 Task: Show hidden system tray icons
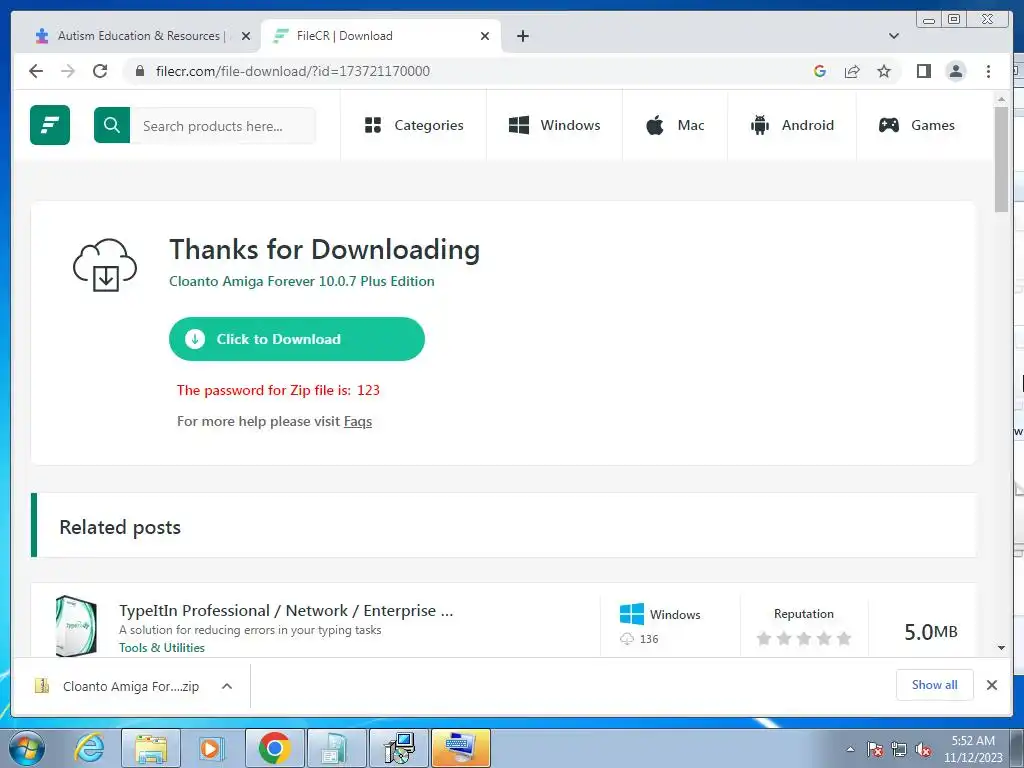tap(850, 749)
